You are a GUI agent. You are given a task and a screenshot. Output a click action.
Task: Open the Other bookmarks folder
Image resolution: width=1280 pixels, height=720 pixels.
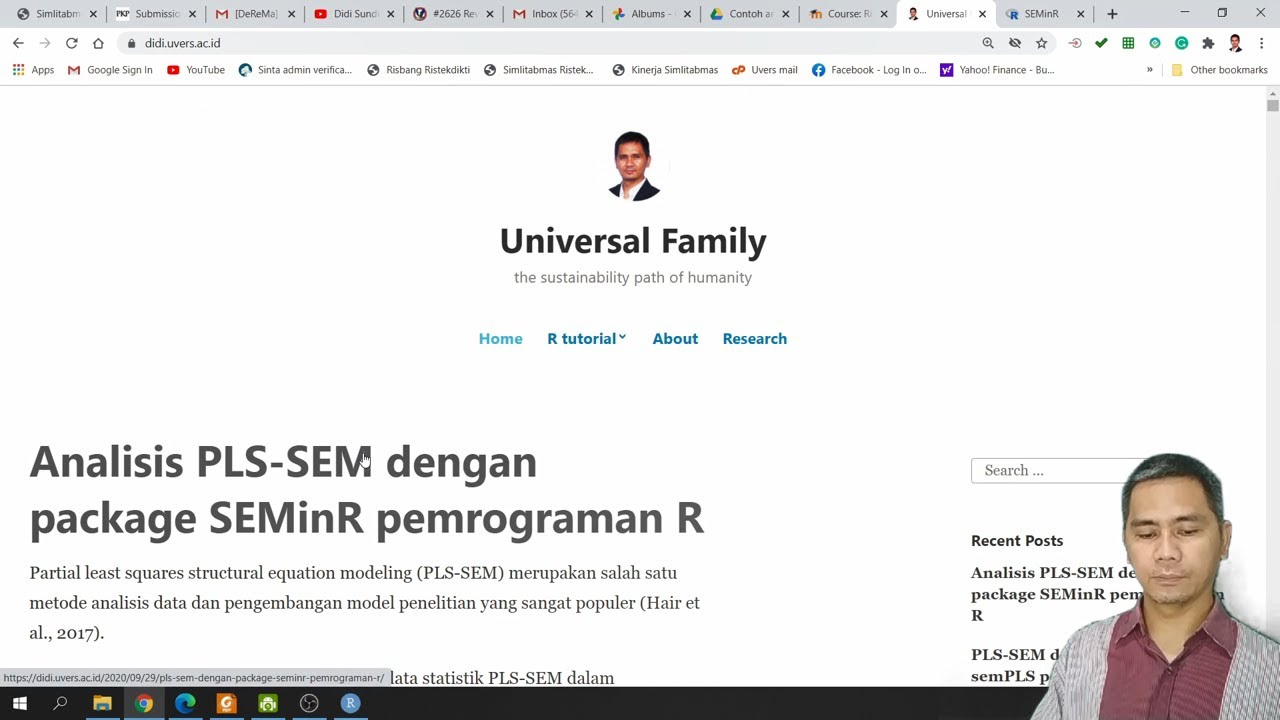coord(1219,70)
